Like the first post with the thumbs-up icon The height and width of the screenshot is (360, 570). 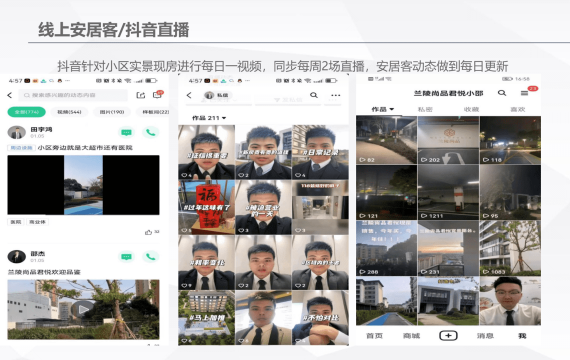coord(148,232)
